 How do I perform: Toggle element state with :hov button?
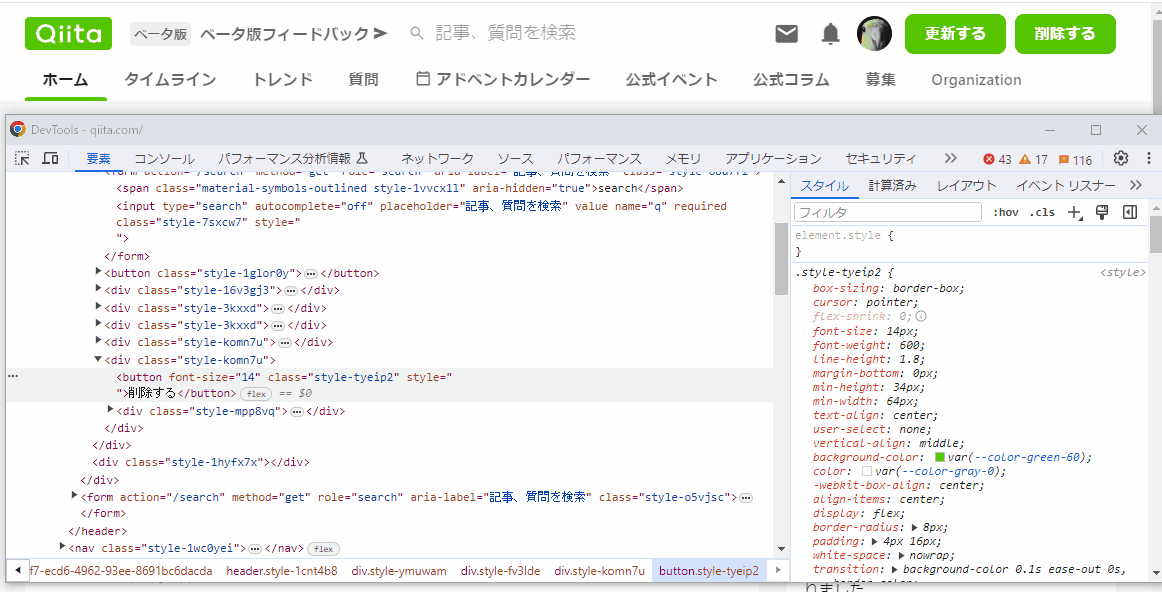[x=1007, y=211]
